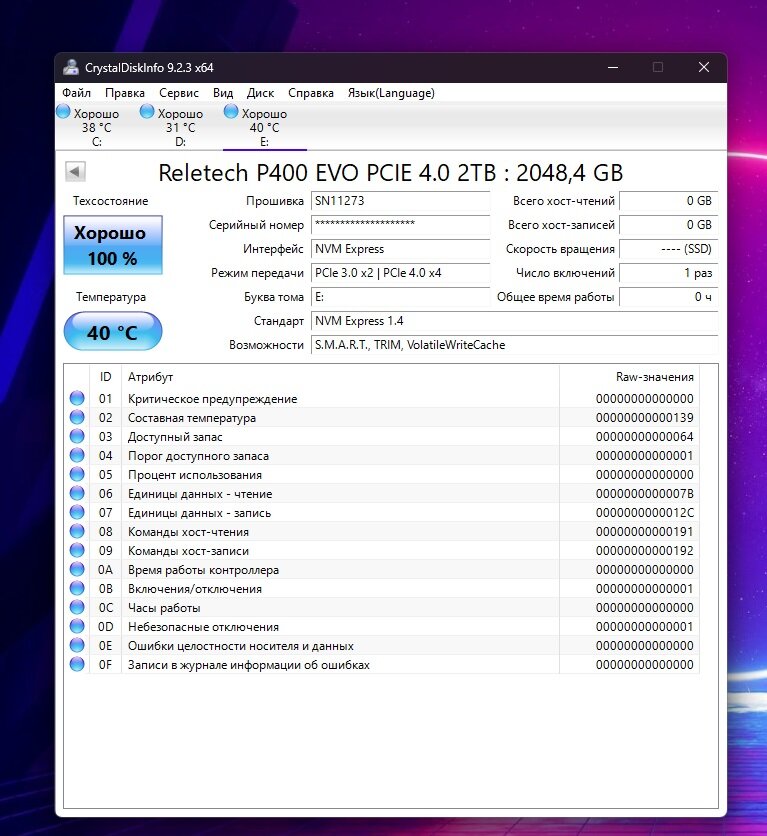Select row Единицы данных - чтение
The height and width of the screenshot is (836, 767).
[382, 494]
